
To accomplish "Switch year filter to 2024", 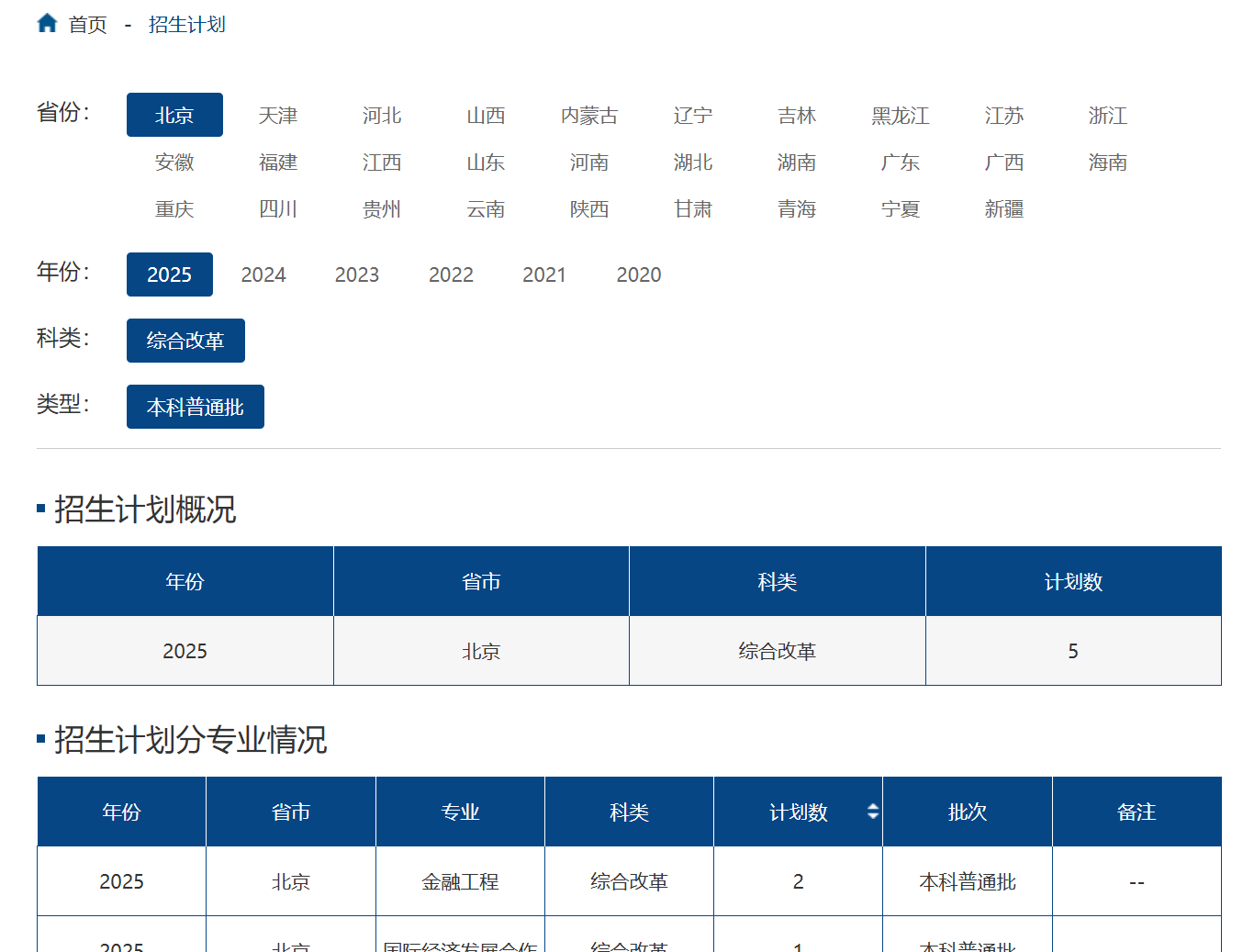I will coord(263,274).
